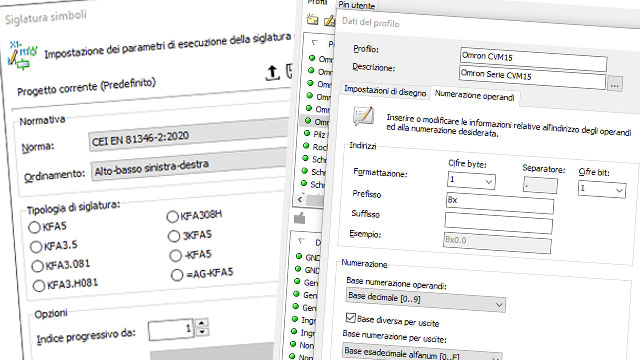Viewport: 640px width, 360px height.
Task: Open the Norma dropdown
Action: pos(189,135)
